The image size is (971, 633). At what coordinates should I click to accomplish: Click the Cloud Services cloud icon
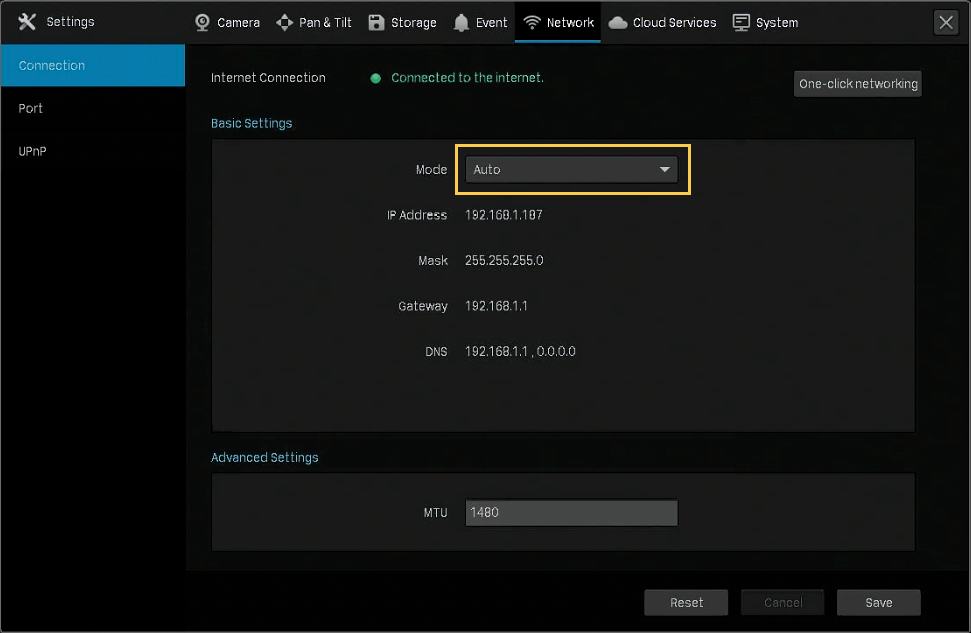point(617,23)
